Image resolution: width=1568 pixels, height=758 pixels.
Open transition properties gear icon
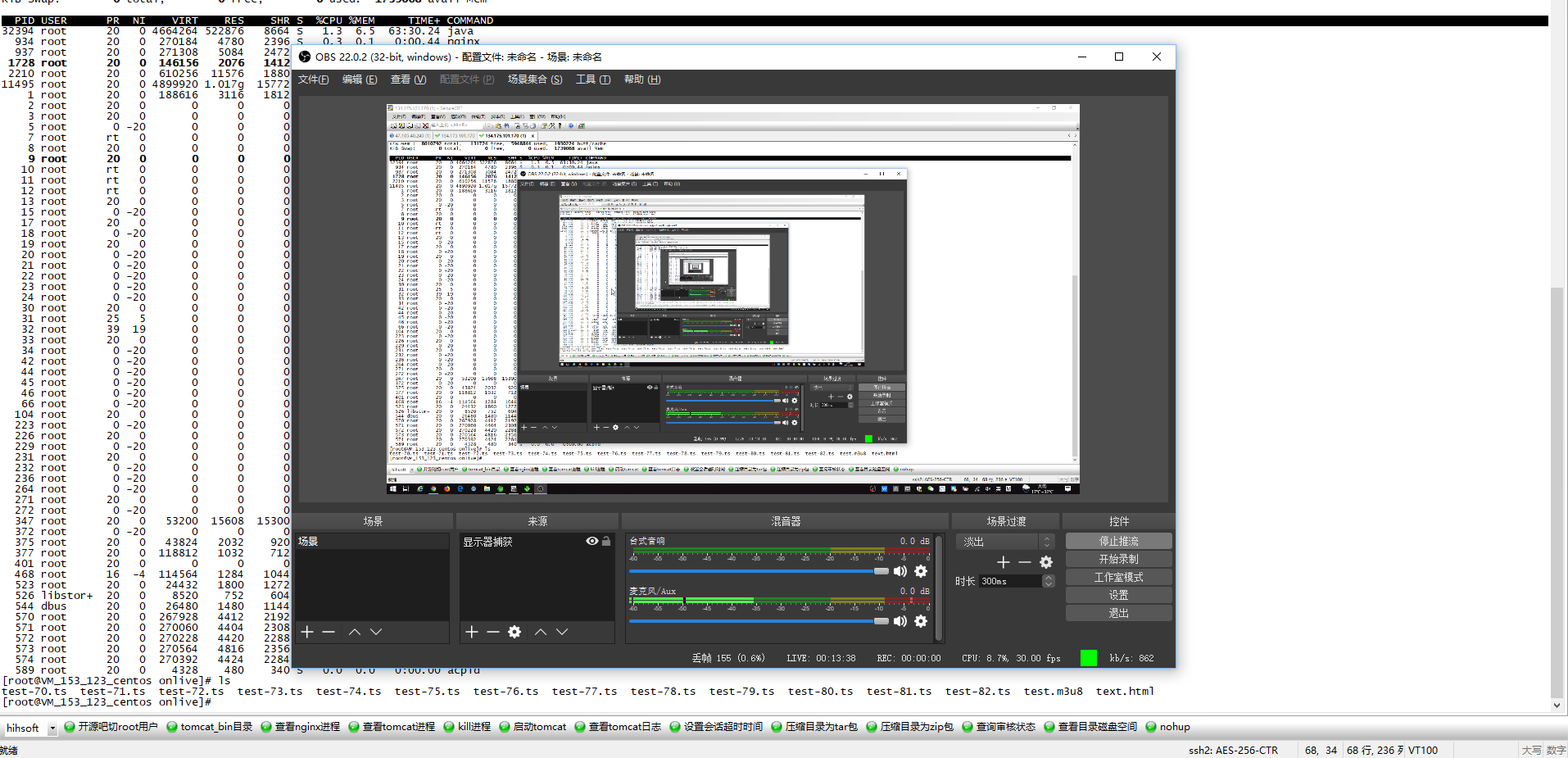tap(1046, 562)
